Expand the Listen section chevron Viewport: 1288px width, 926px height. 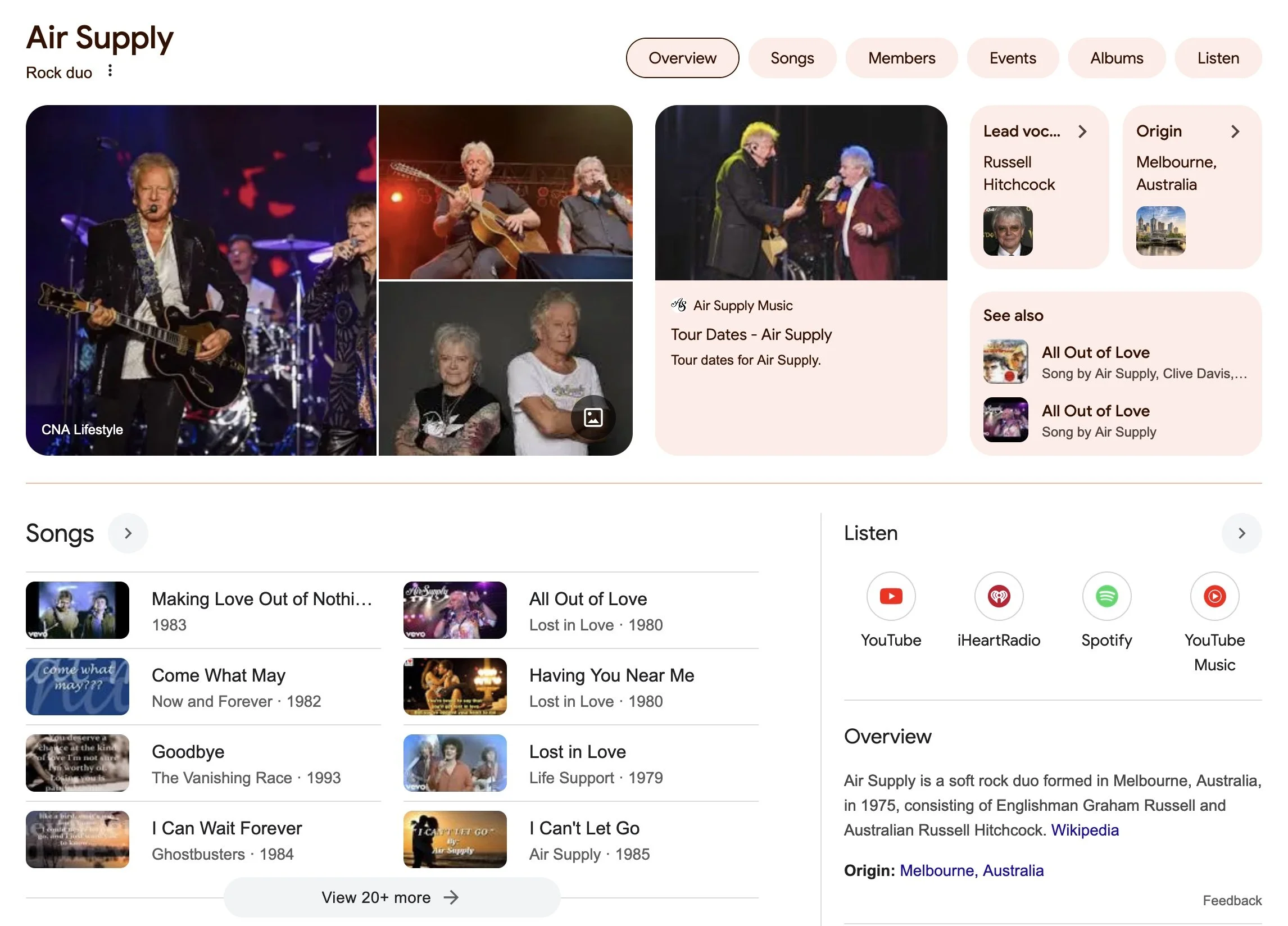[1241, 533]
